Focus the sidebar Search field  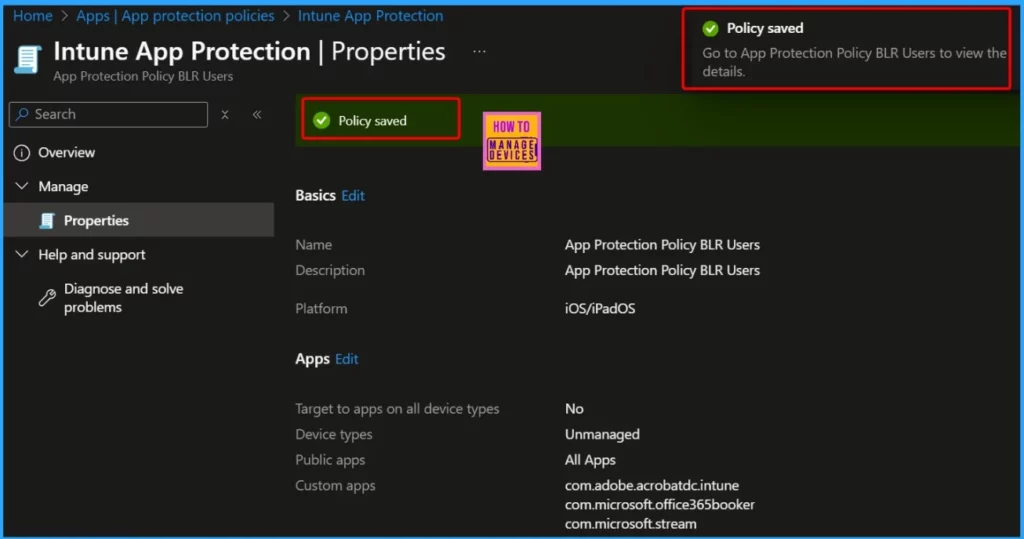pyautogui.click(x=108, y=114)
